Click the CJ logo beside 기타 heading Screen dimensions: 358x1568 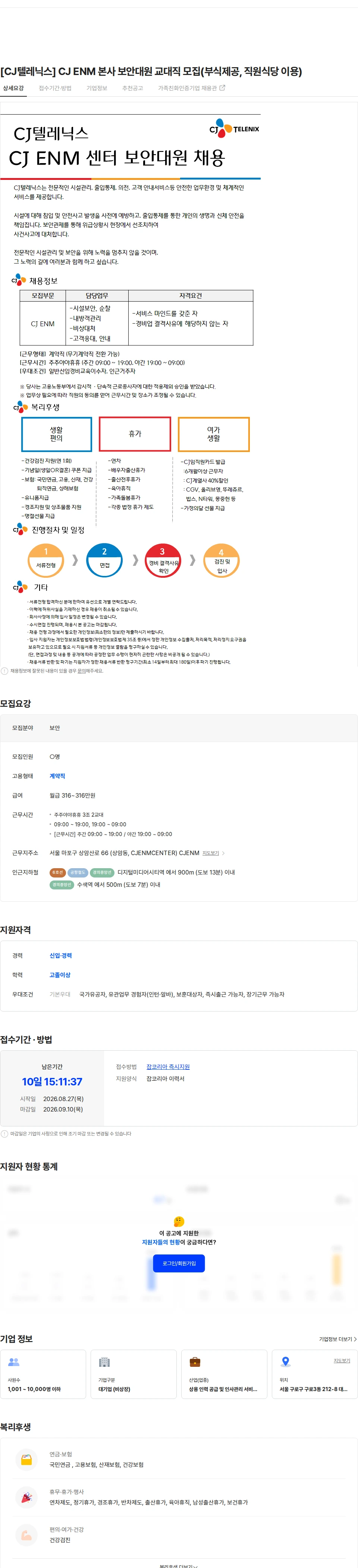[20, 586]
